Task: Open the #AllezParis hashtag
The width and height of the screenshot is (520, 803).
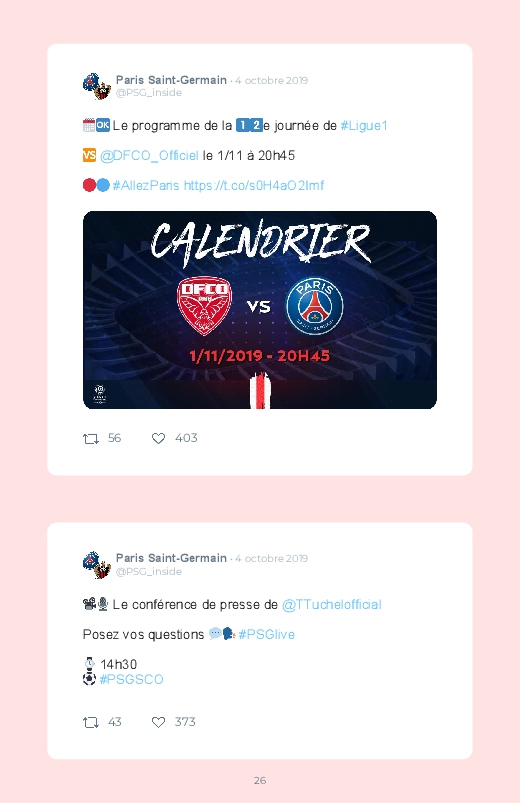Action: click(146, 185)
